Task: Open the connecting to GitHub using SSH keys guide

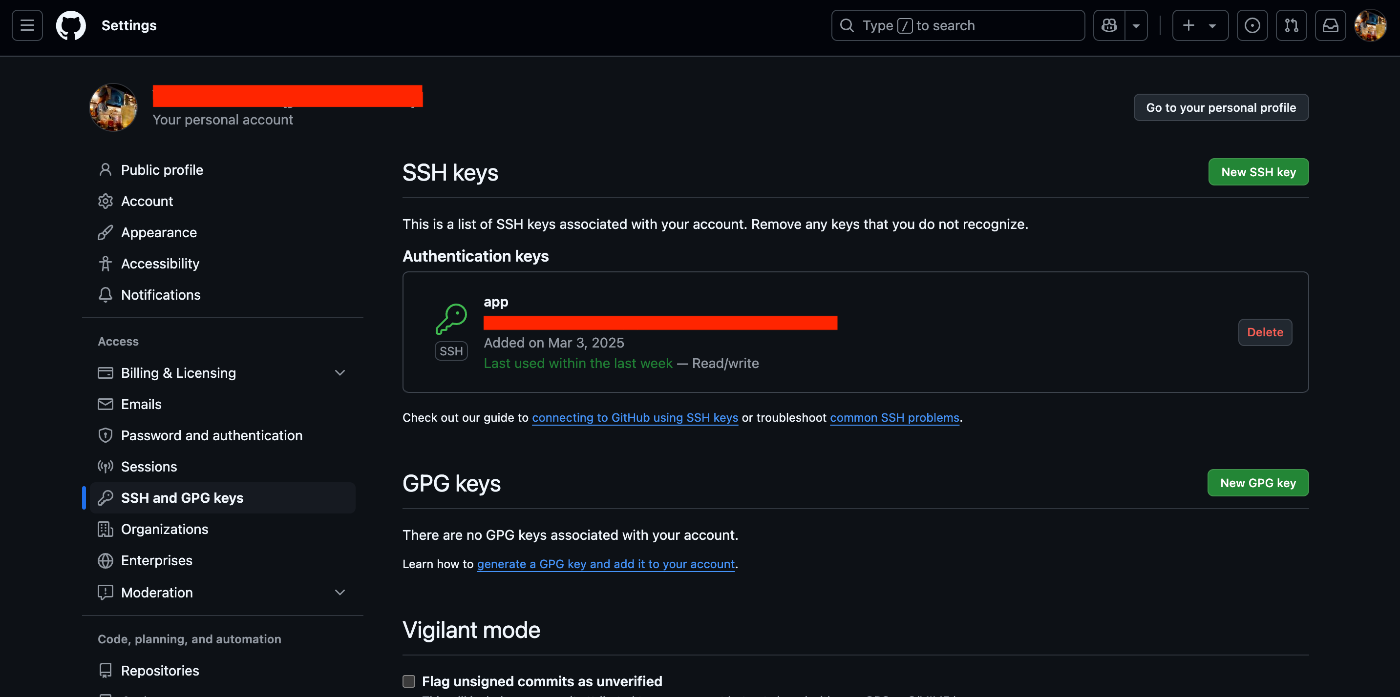Action: (635, 418)
